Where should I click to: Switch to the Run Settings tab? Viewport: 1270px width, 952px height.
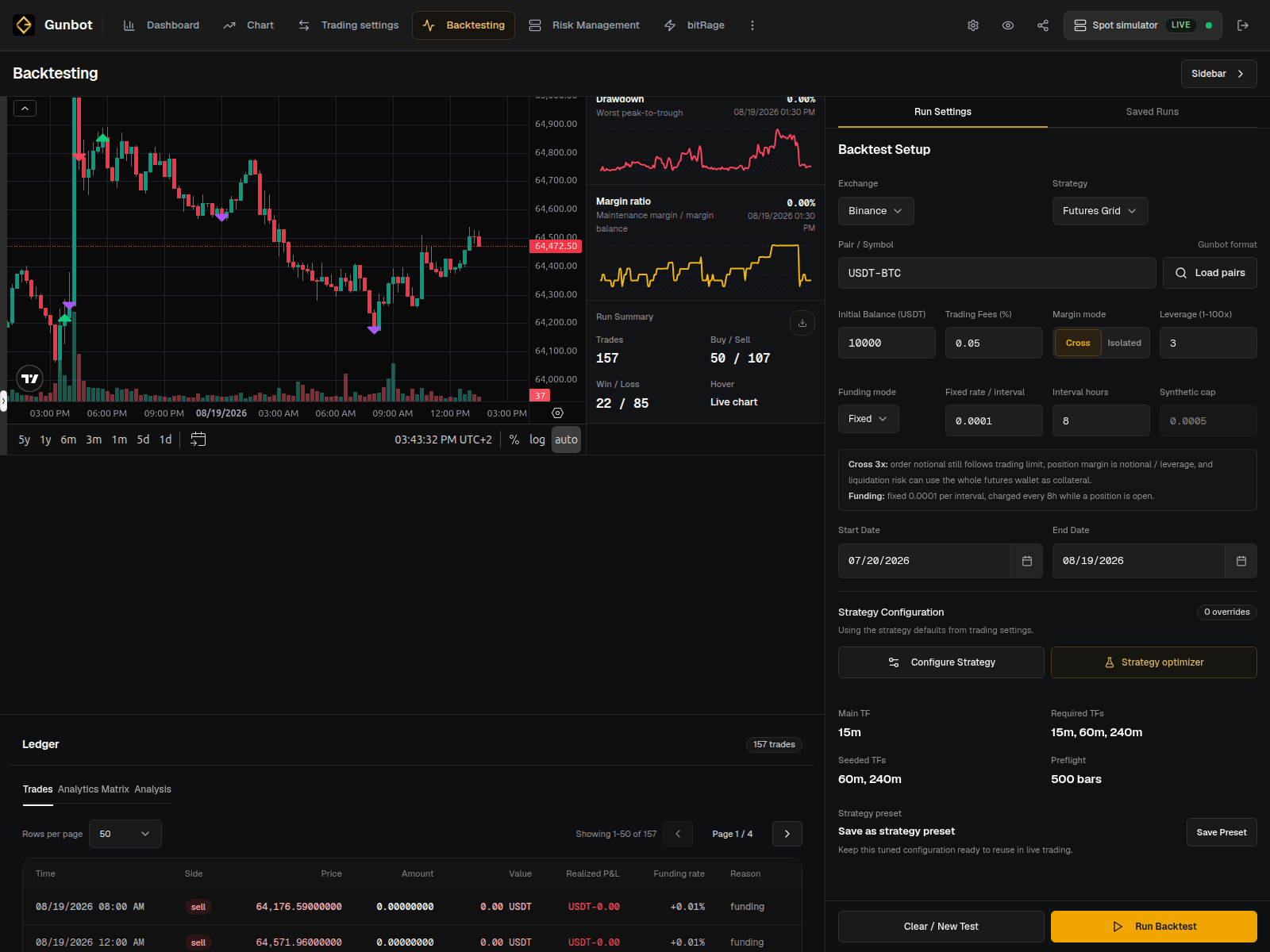943,112
